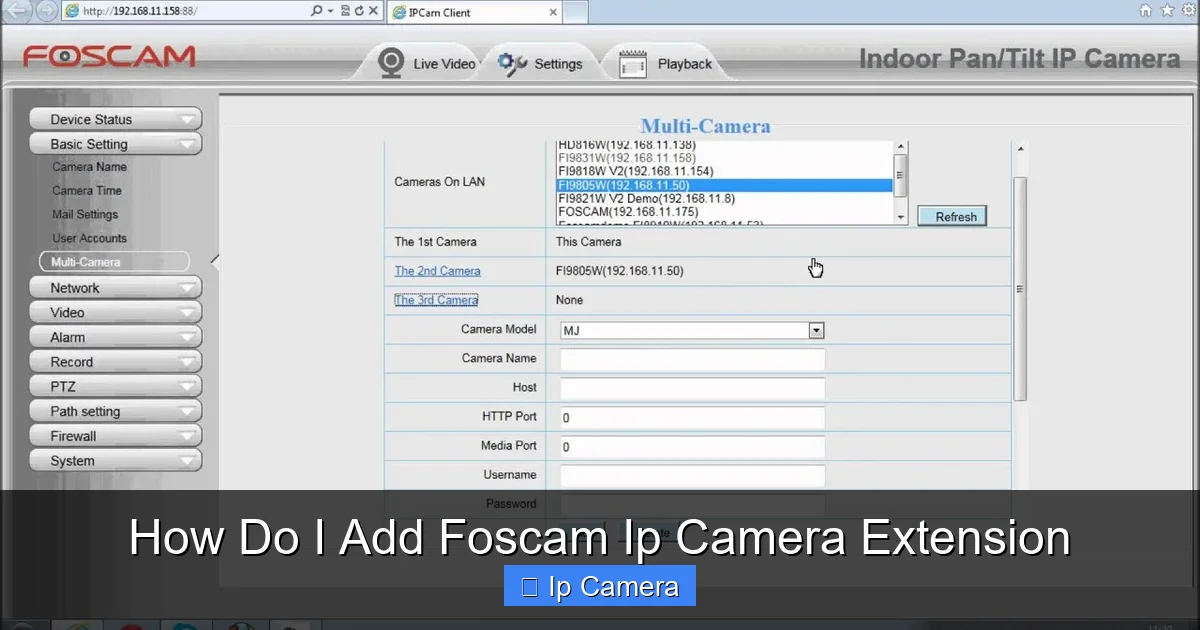Open Camera Time settings

[87, 191]
